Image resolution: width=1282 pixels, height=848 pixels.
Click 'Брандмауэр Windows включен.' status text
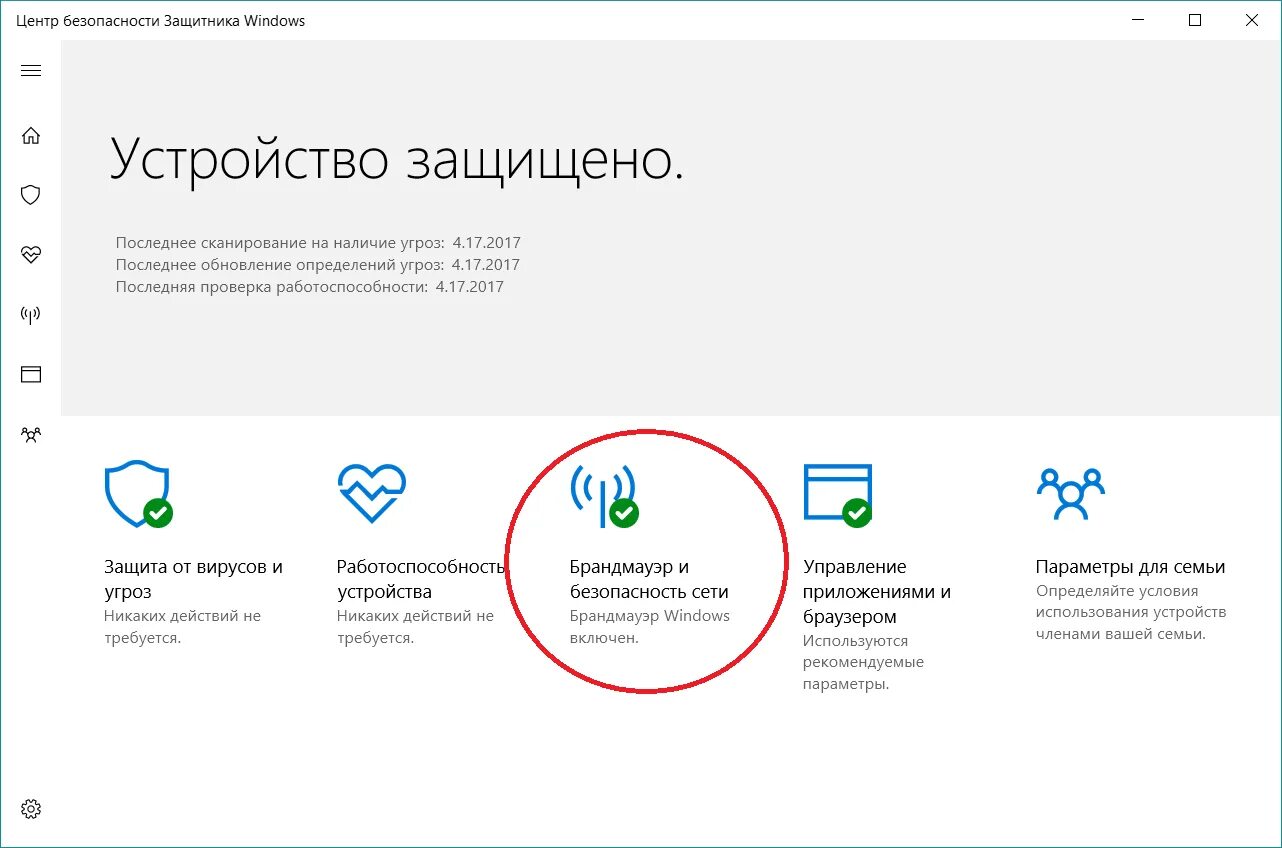point(650,627)
